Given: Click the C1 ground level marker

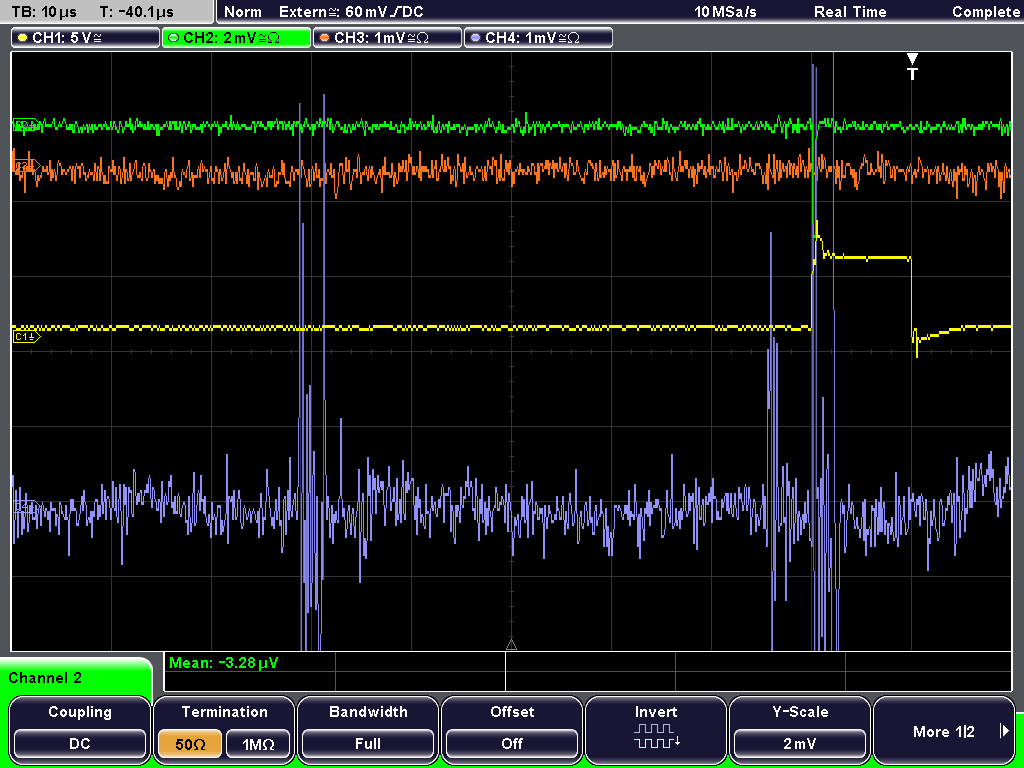Looking at the screenshot, I should coord(26,336).
